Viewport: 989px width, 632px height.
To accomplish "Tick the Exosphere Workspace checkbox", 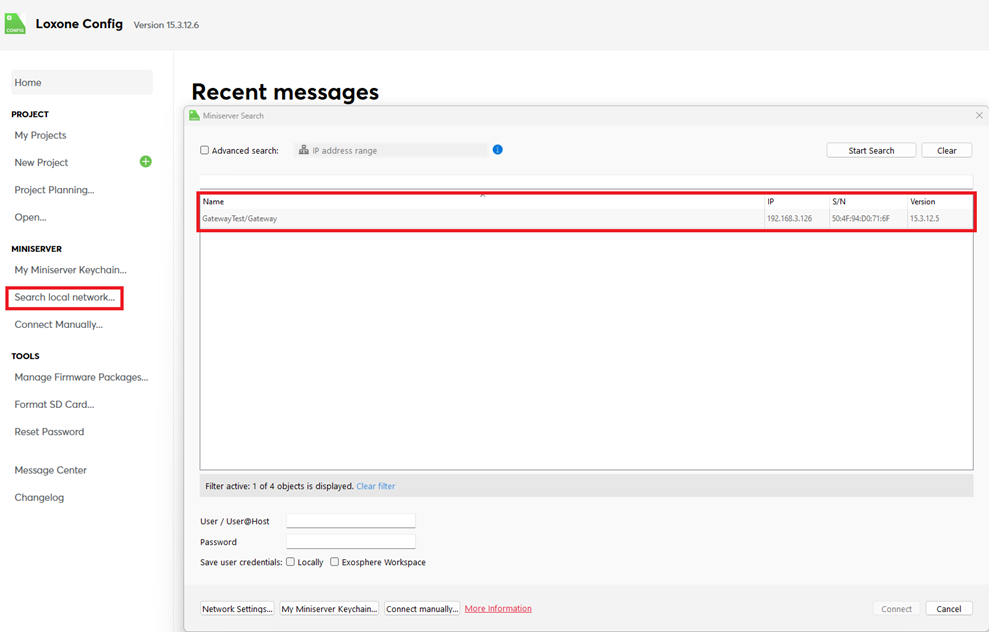I will (x=335, y=562).
